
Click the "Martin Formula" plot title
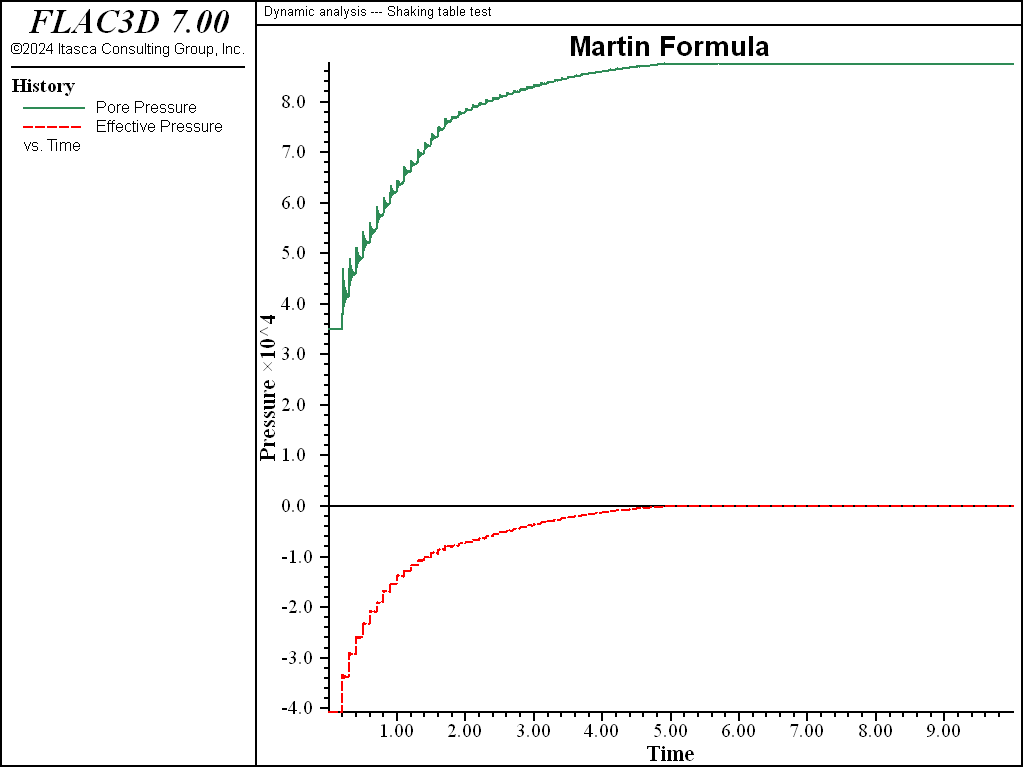[669, 46]
